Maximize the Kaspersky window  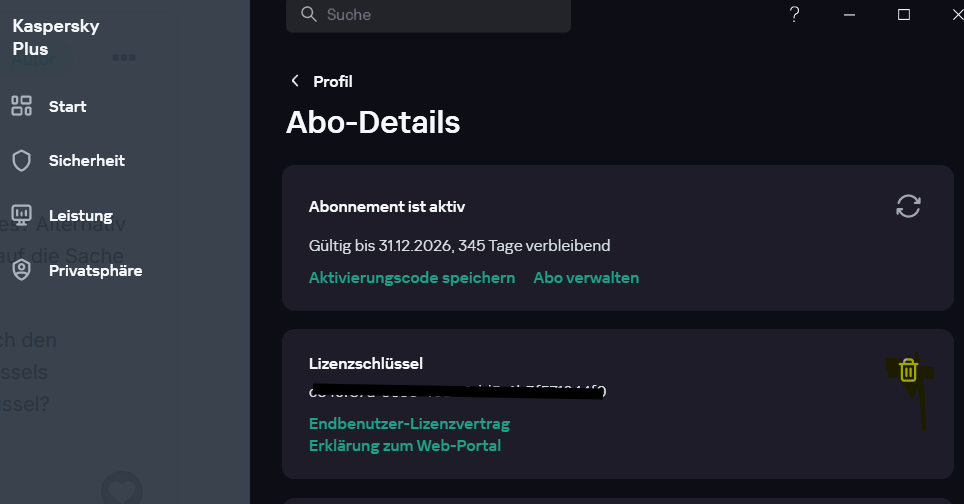[904, 15]
